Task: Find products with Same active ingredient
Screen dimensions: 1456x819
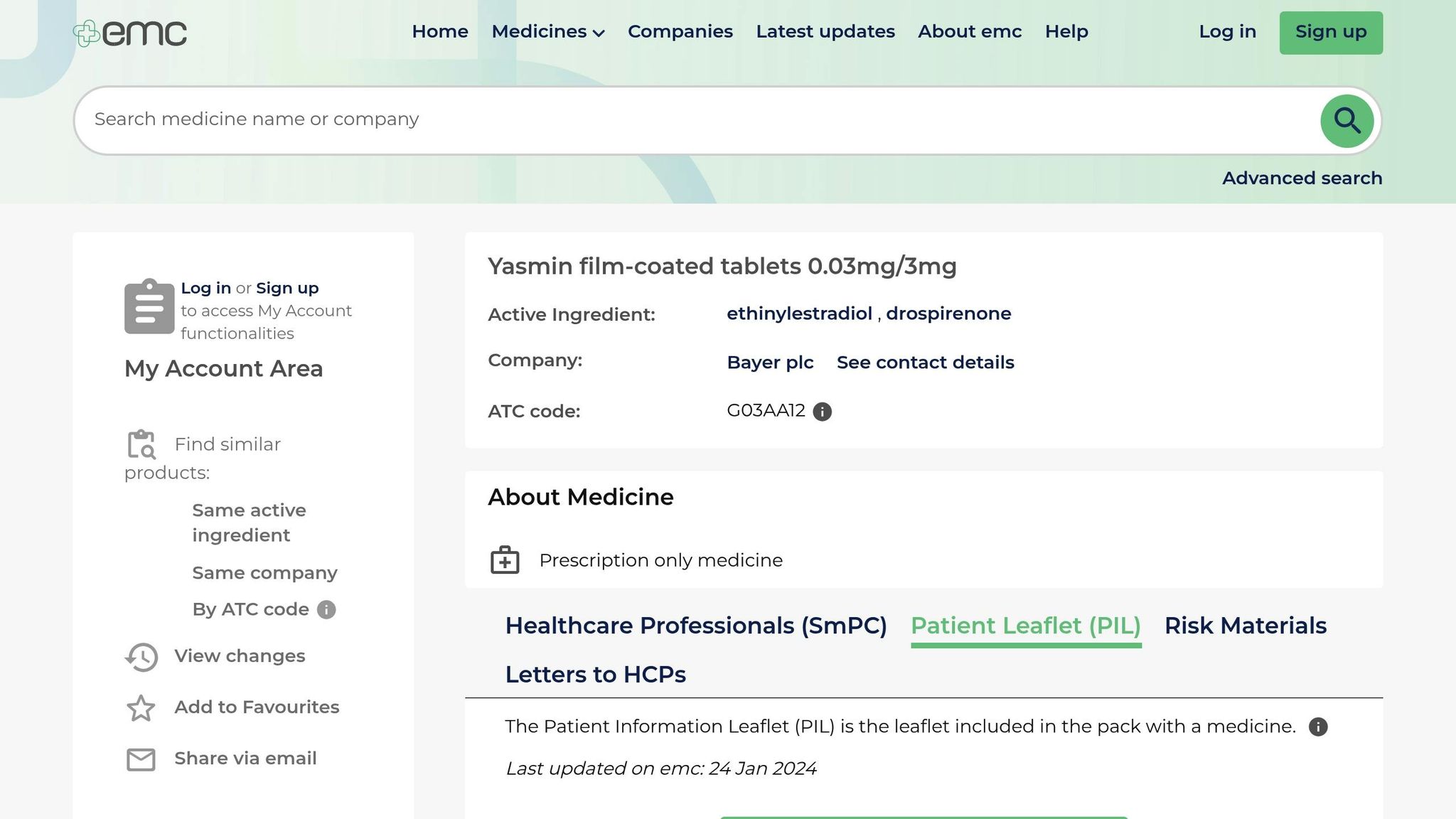Action: 249,523
